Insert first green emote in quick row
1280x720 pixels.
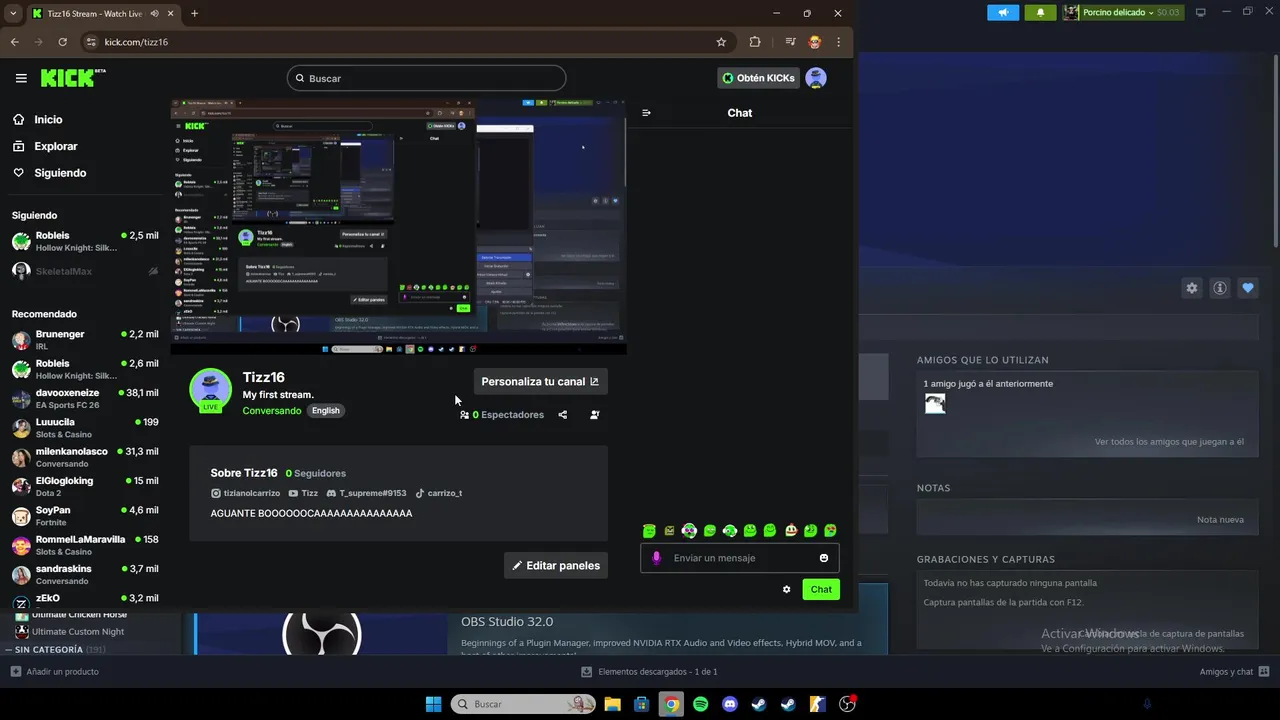coord(649,530)
